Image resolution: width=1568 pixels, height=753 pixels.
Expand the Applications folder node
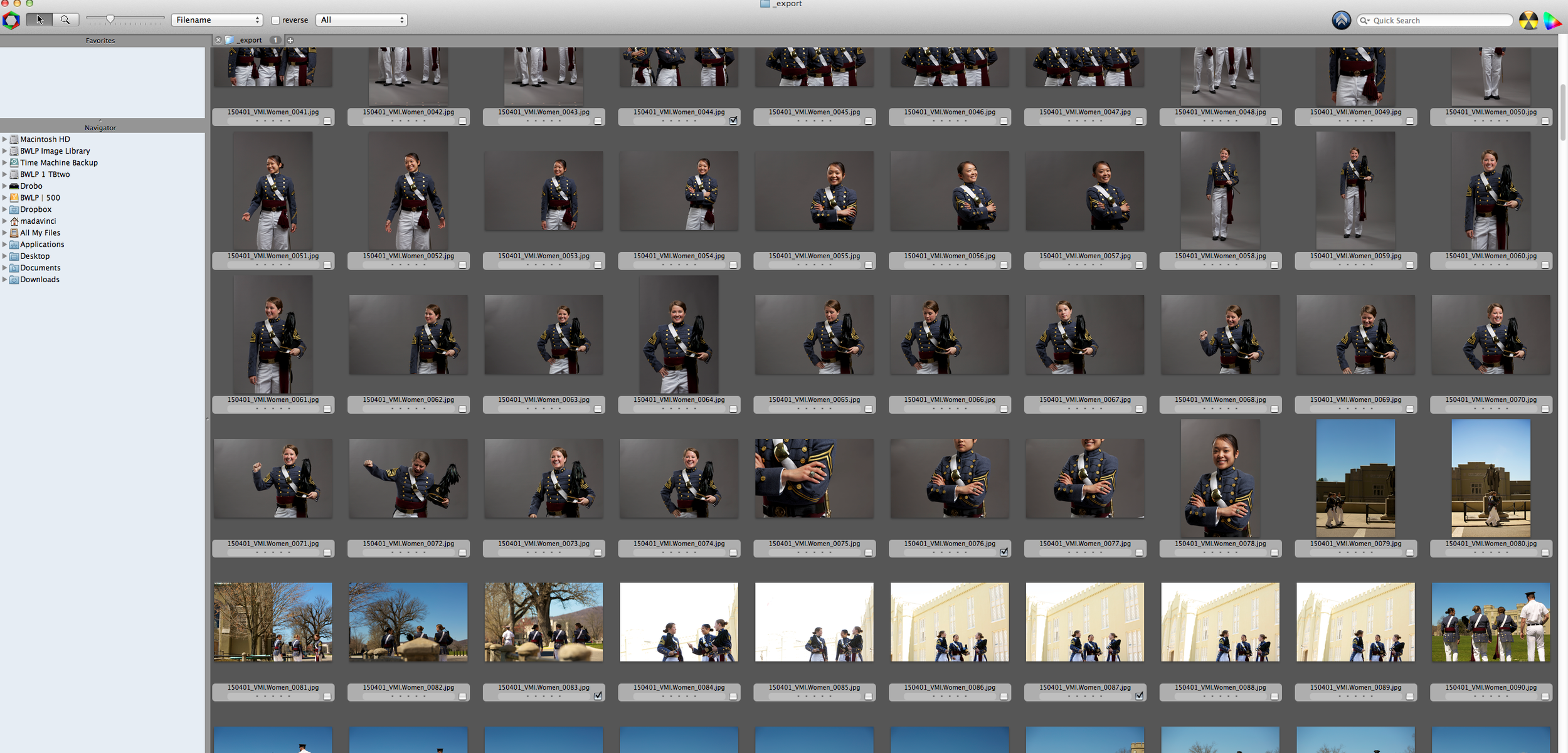[4, 245]
